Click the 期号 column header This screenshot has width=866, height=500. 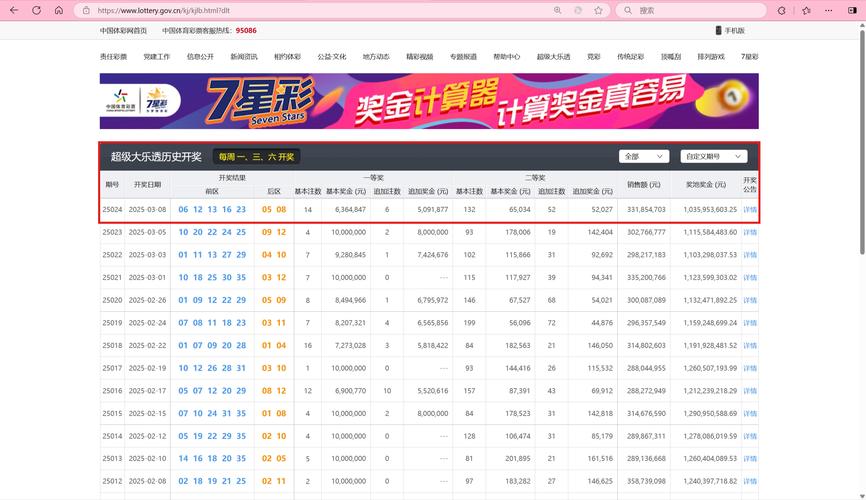(112, 185)
